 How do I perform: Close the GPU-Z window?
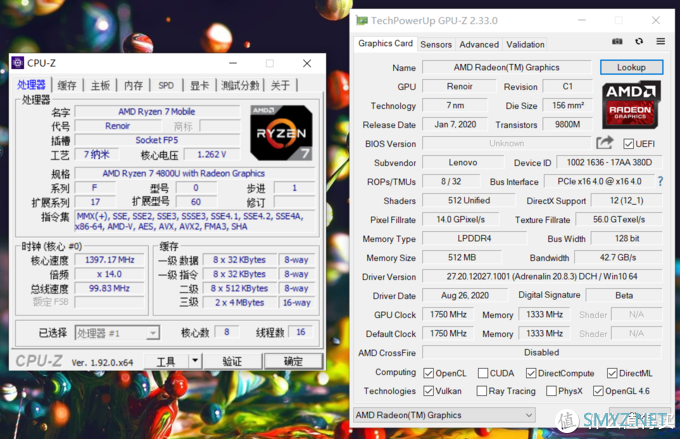pos(656,20)
